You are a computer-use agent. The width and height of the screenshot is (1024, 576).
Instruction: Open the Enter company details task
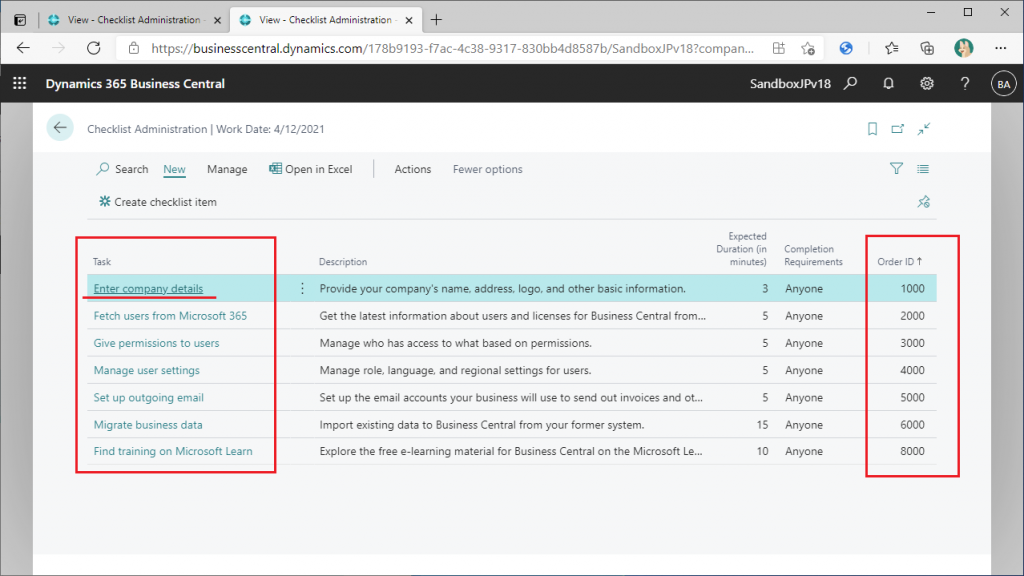pos(148,288)
